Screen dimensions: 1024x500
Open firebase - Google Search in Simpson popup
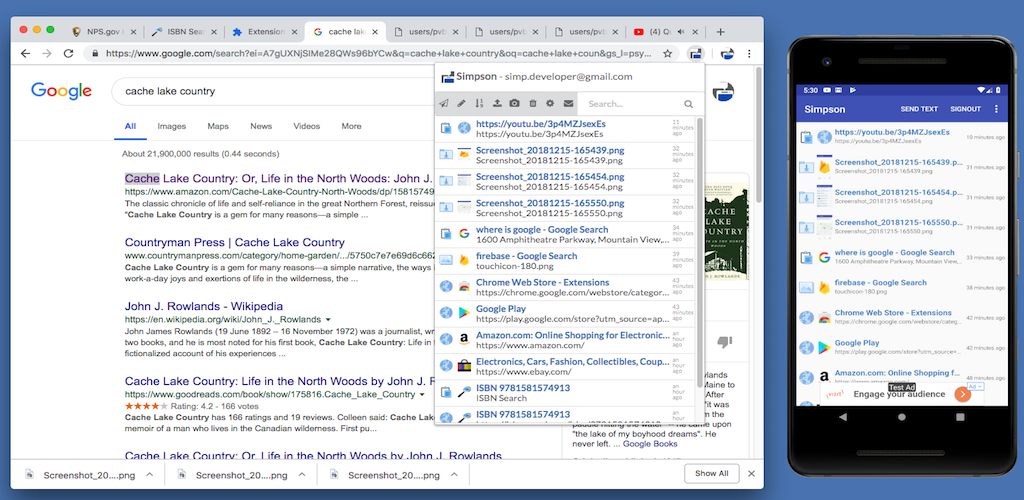[x=526, y=256]
